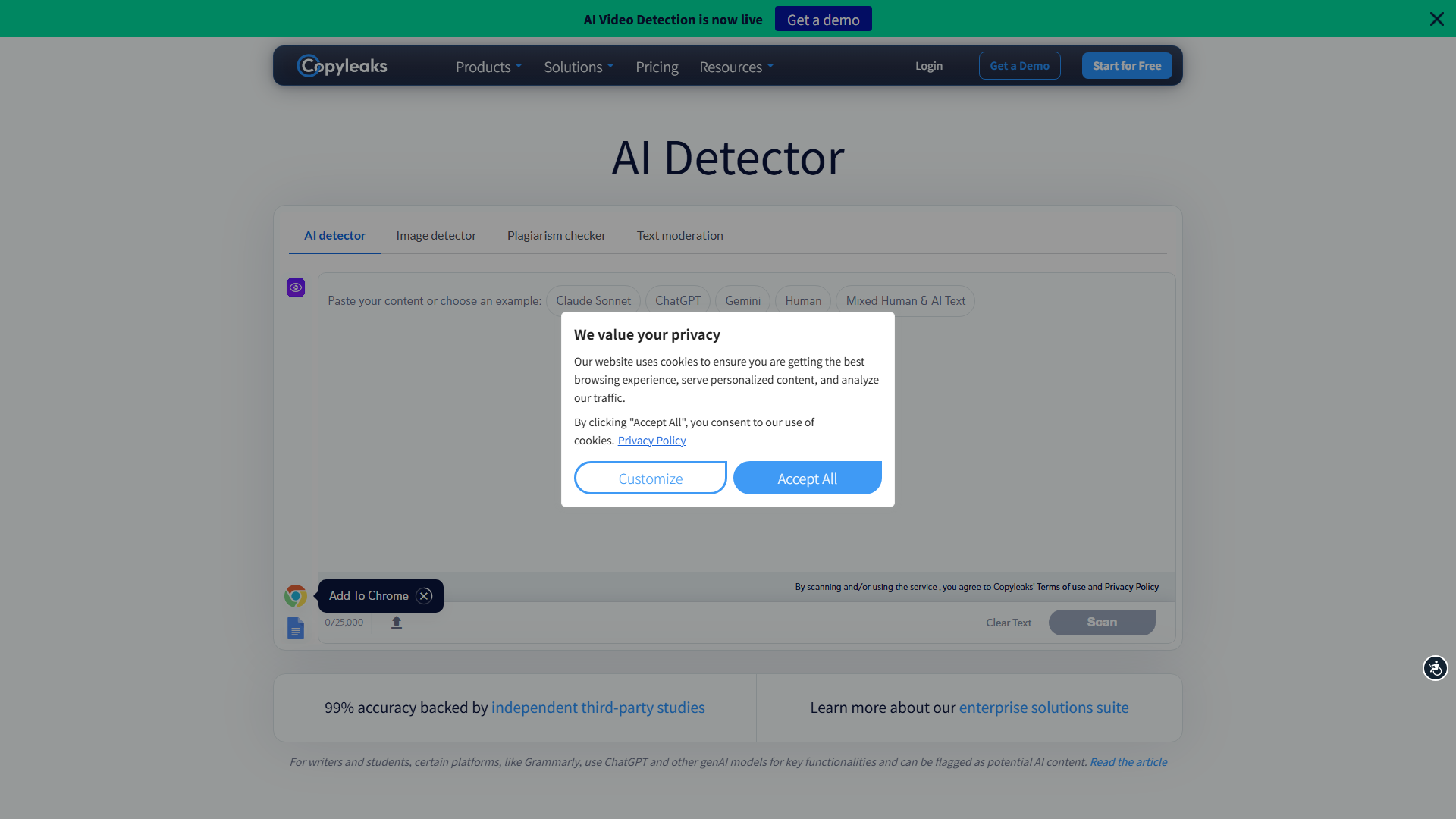This screenshot has width=1456, height=819.
Task: Click Customize in cookie dialog
Action: click(651, 478)
